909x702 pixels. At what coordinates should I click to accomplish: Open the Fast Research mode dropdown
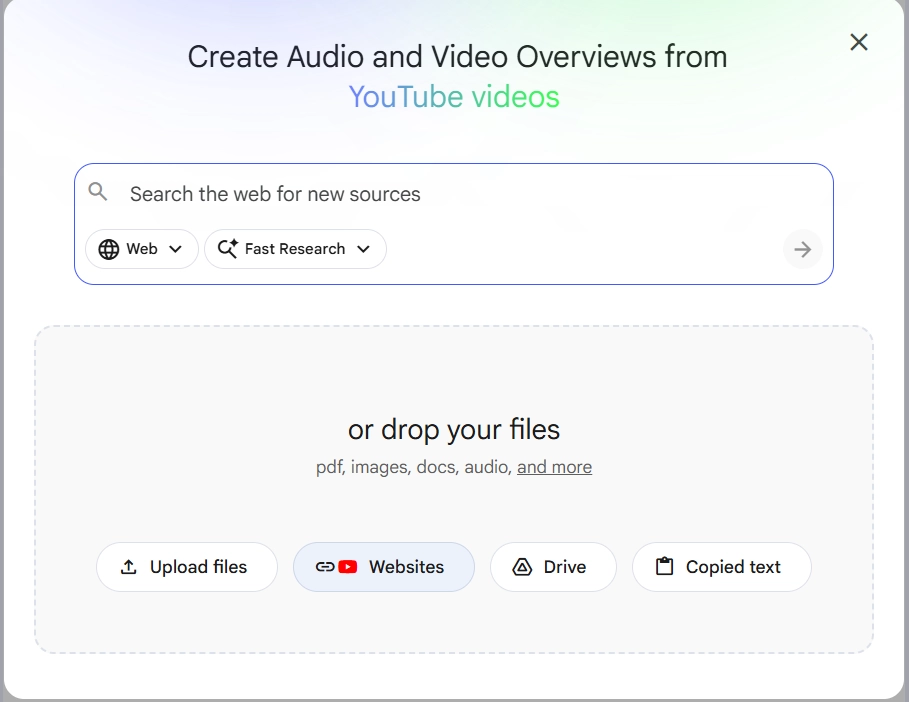295,249
